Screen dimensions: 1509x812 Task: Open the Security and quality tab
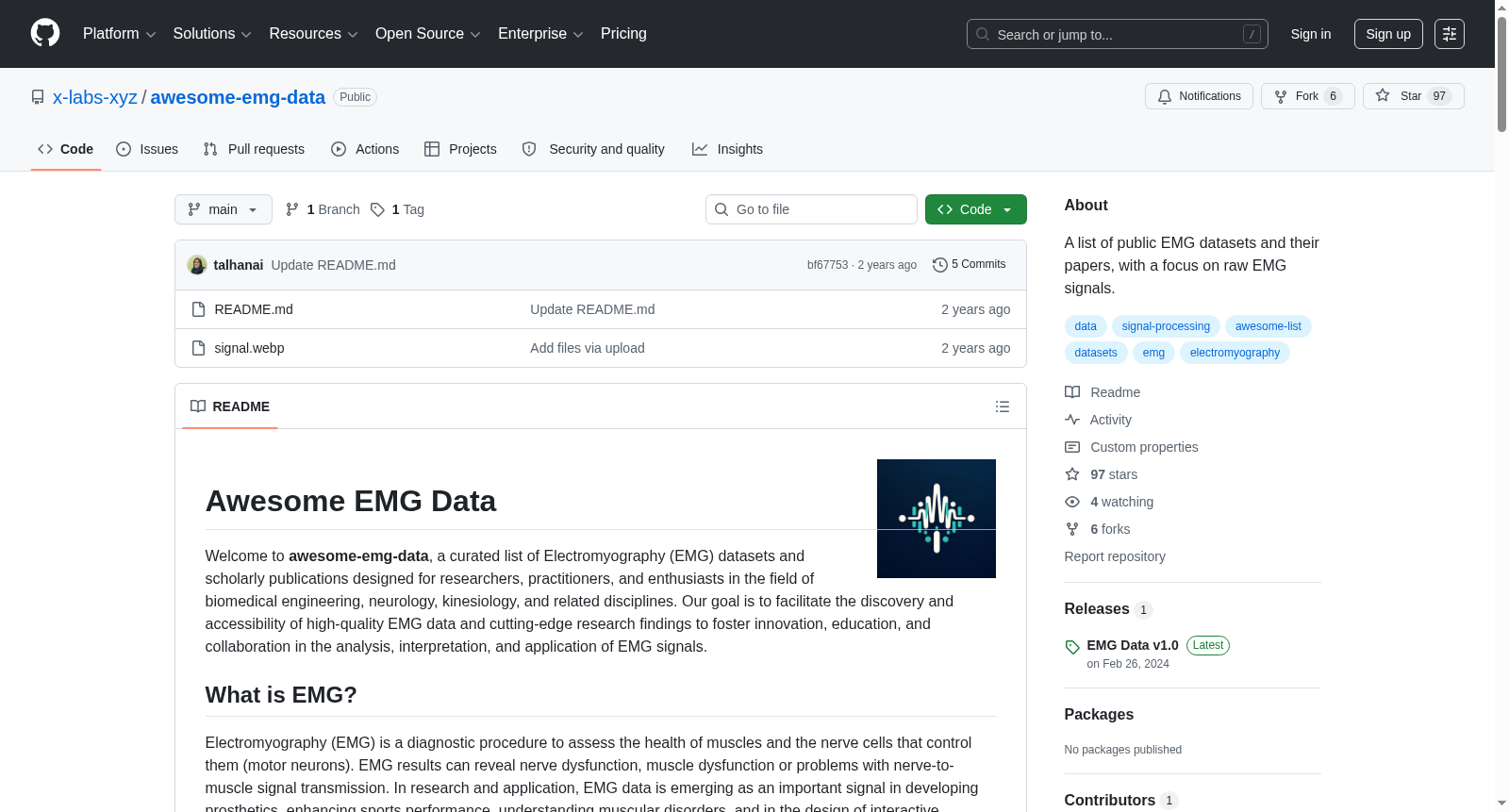tap(593, 149)
